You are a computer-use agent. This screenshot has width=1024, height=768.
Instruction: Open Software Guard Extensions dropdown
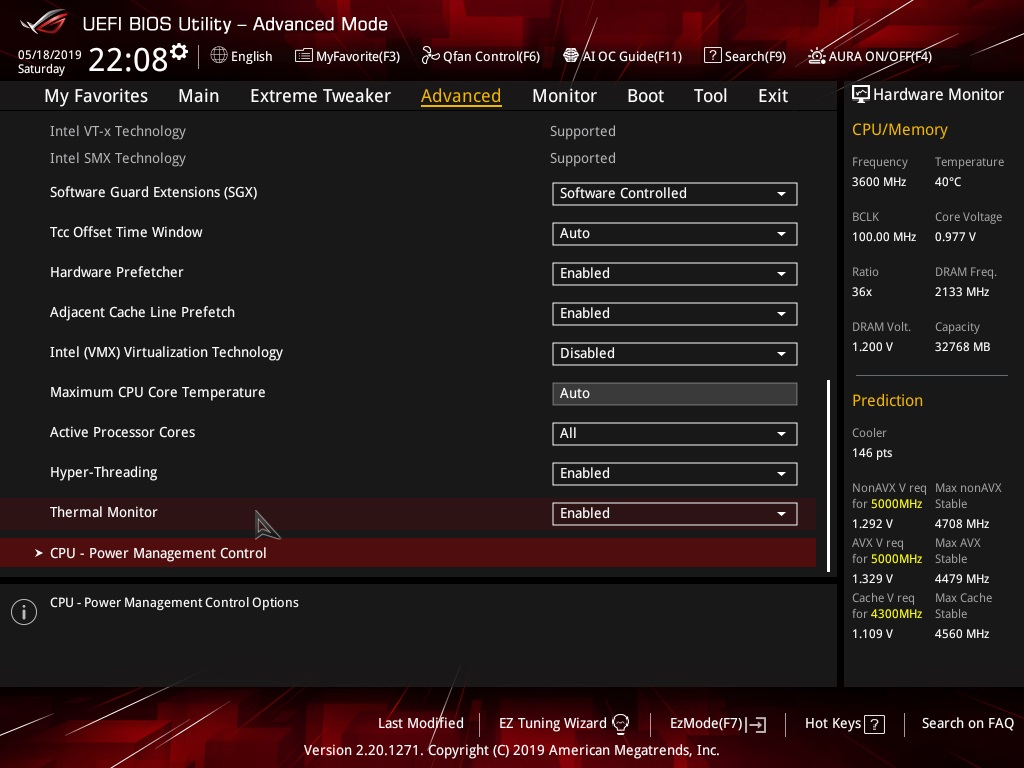click(675, 193)
